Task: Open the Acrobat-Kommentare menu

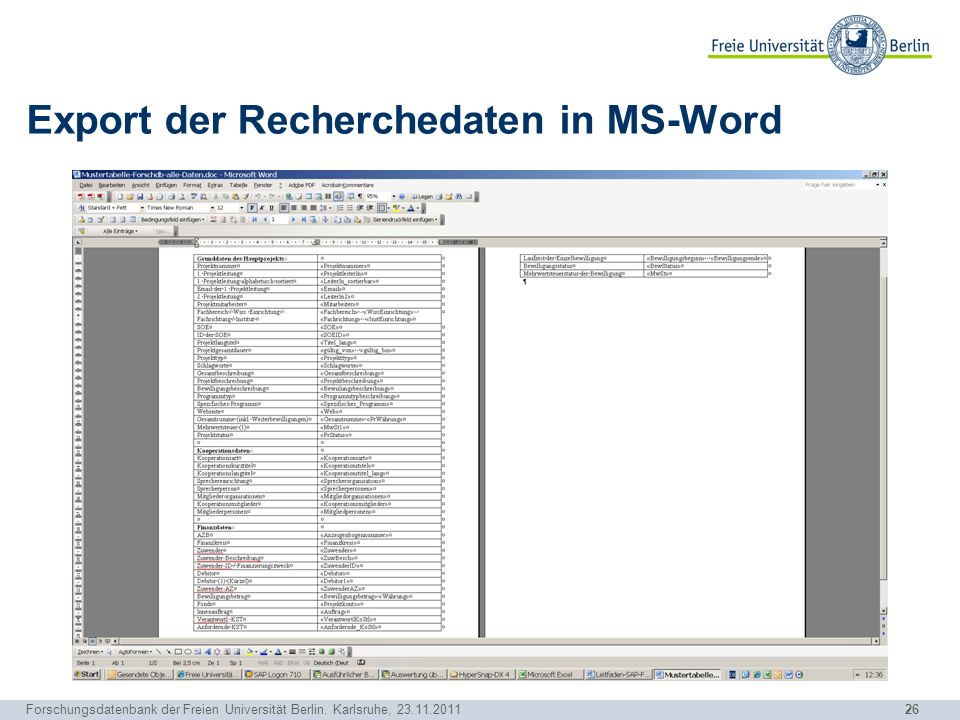Action: click(x=348, y=185)
